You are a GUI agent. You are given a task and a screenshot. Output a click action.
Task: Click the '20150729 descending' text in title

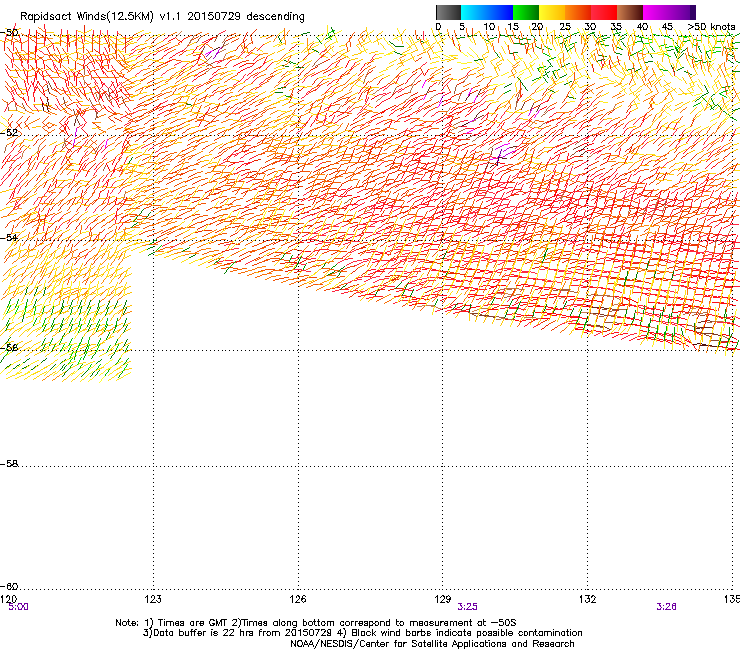coord(245,17)
